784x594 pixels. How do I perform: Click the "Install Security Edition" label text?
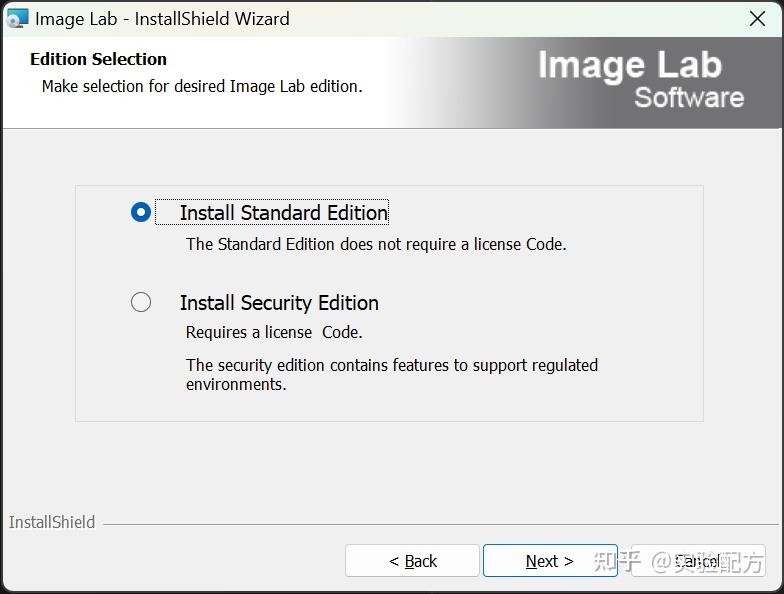coord(279,303)
